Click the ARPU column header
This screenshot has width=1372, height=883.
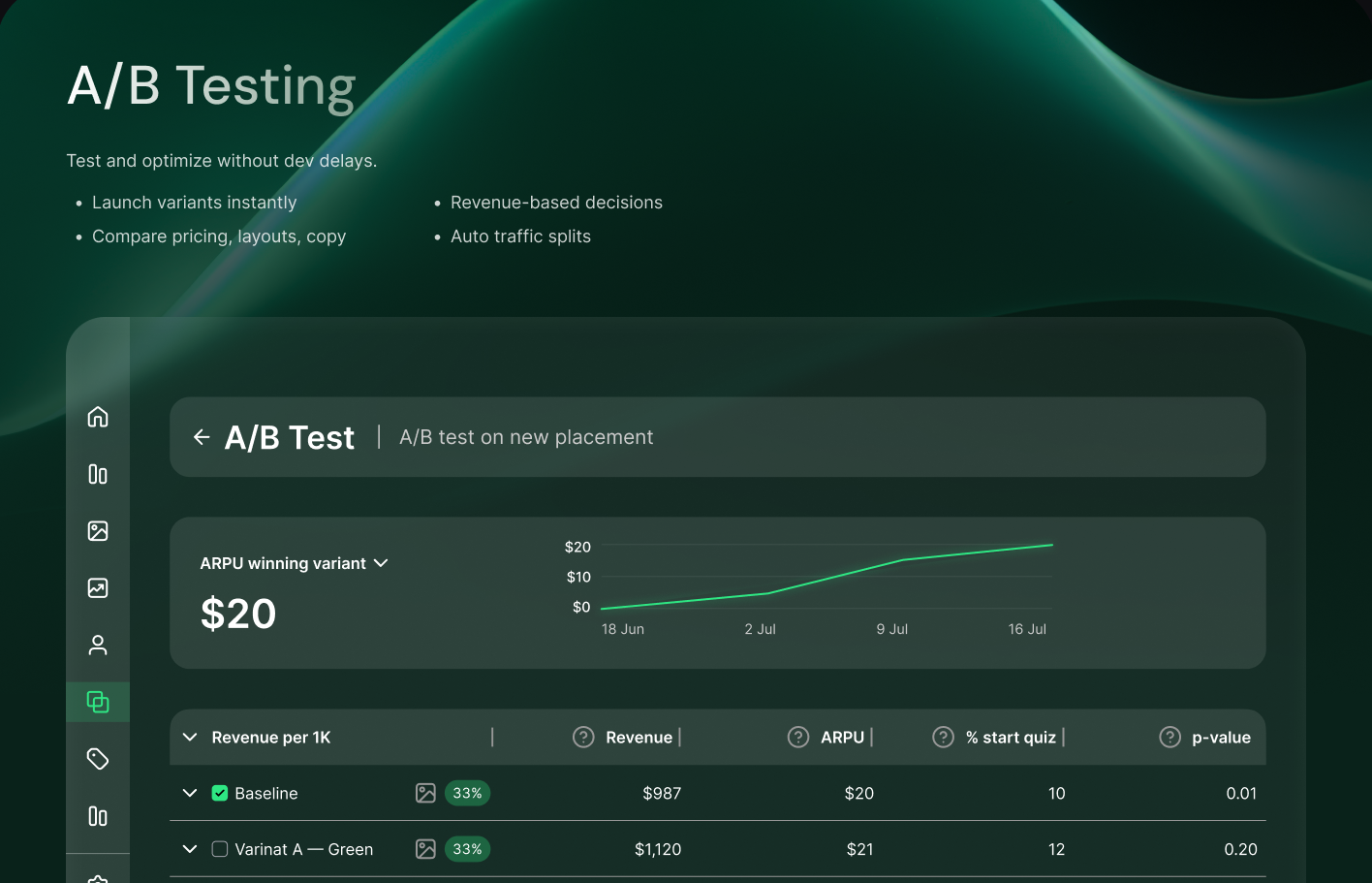click(x=842, y=738)
